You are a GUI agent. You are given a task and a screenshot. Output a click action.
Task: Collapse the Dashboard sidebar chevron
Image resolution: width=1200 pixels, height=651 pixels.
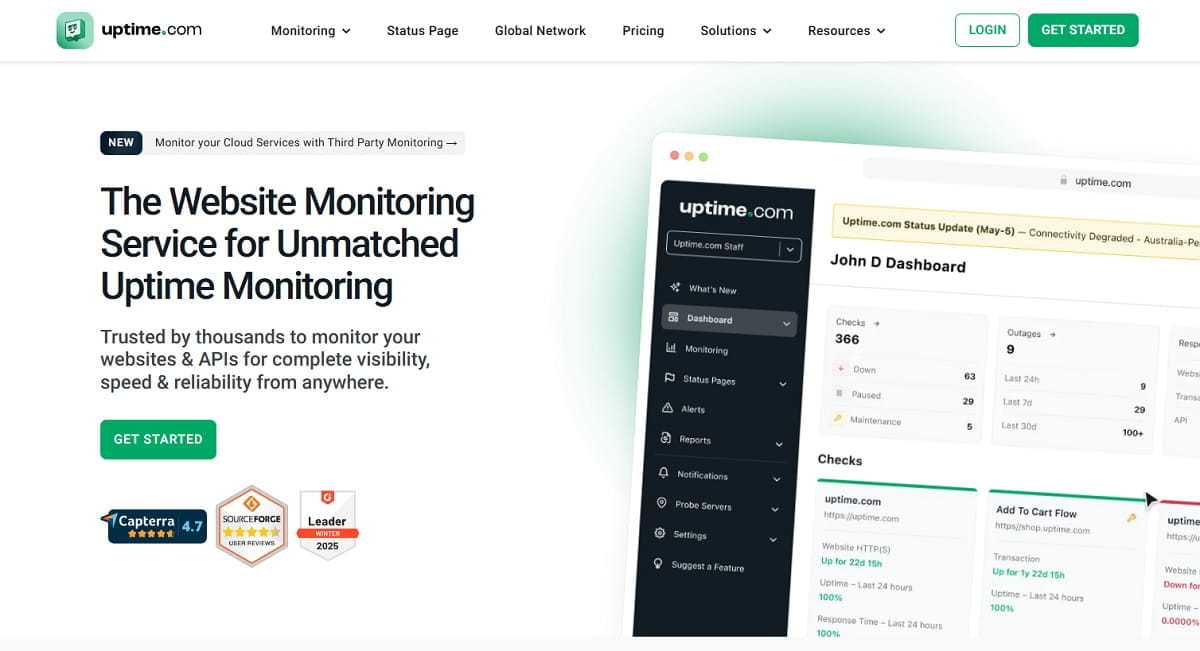pyautogui.click(x=786, y=324)
